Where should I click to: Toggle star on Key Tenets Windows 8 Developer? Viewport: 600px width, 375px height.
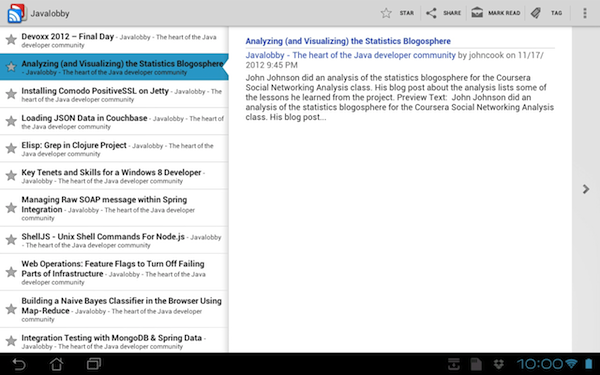point(11,175)
